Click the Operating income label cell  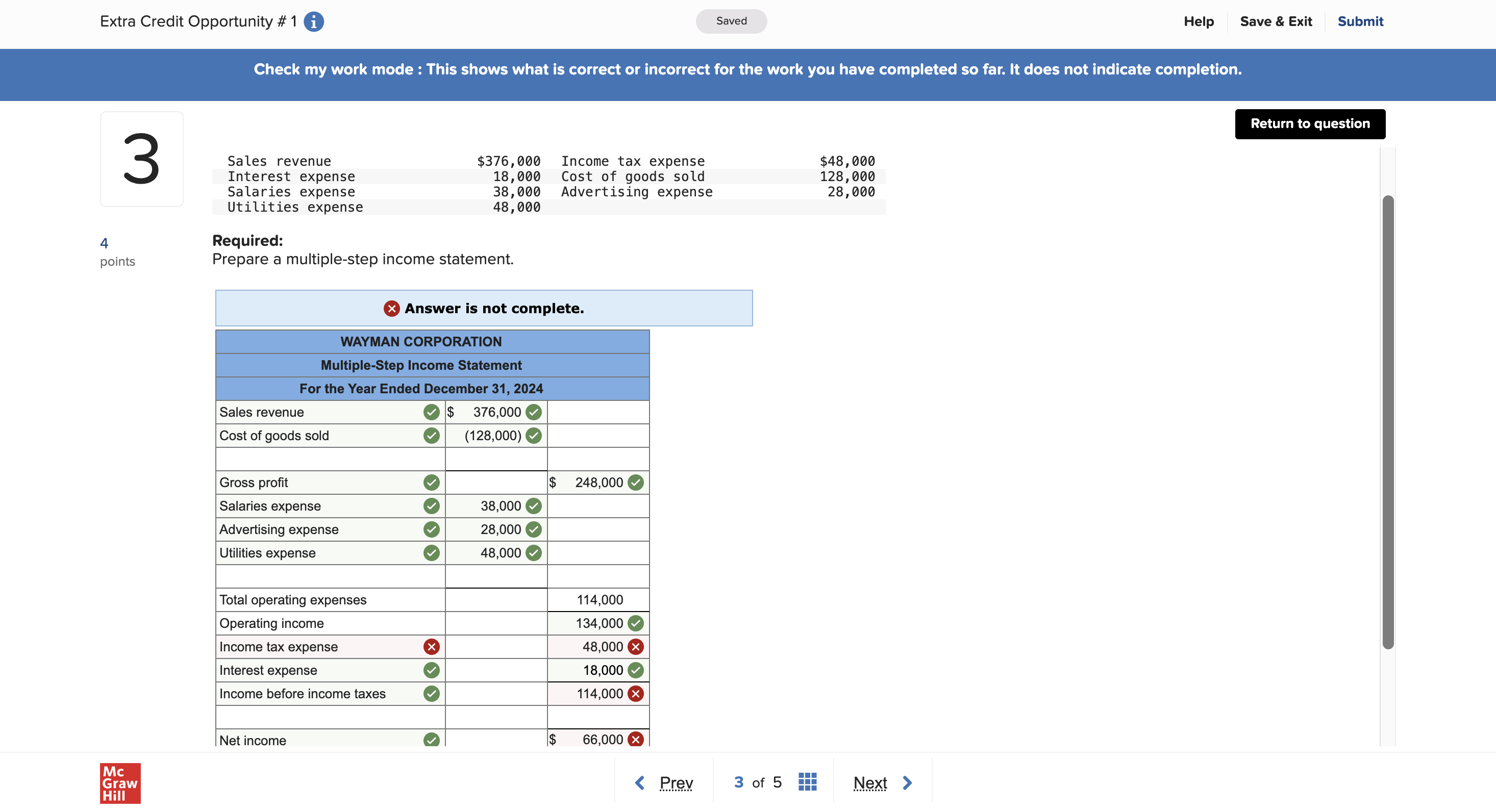point(331,623)
